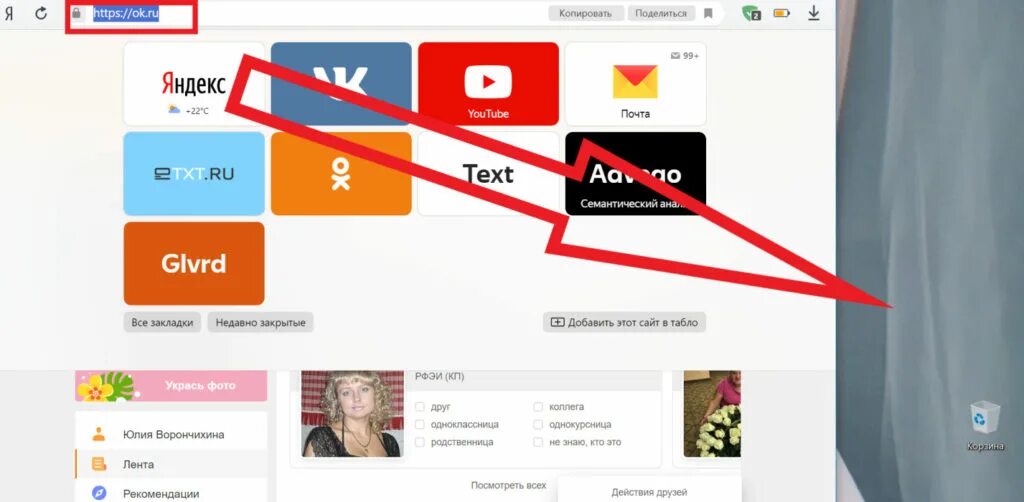Image resolution: width=1024 pixels, height=502 pixels.
Task: Select the Корзина recycle bin desktop icon
Action: pos(985,426)
